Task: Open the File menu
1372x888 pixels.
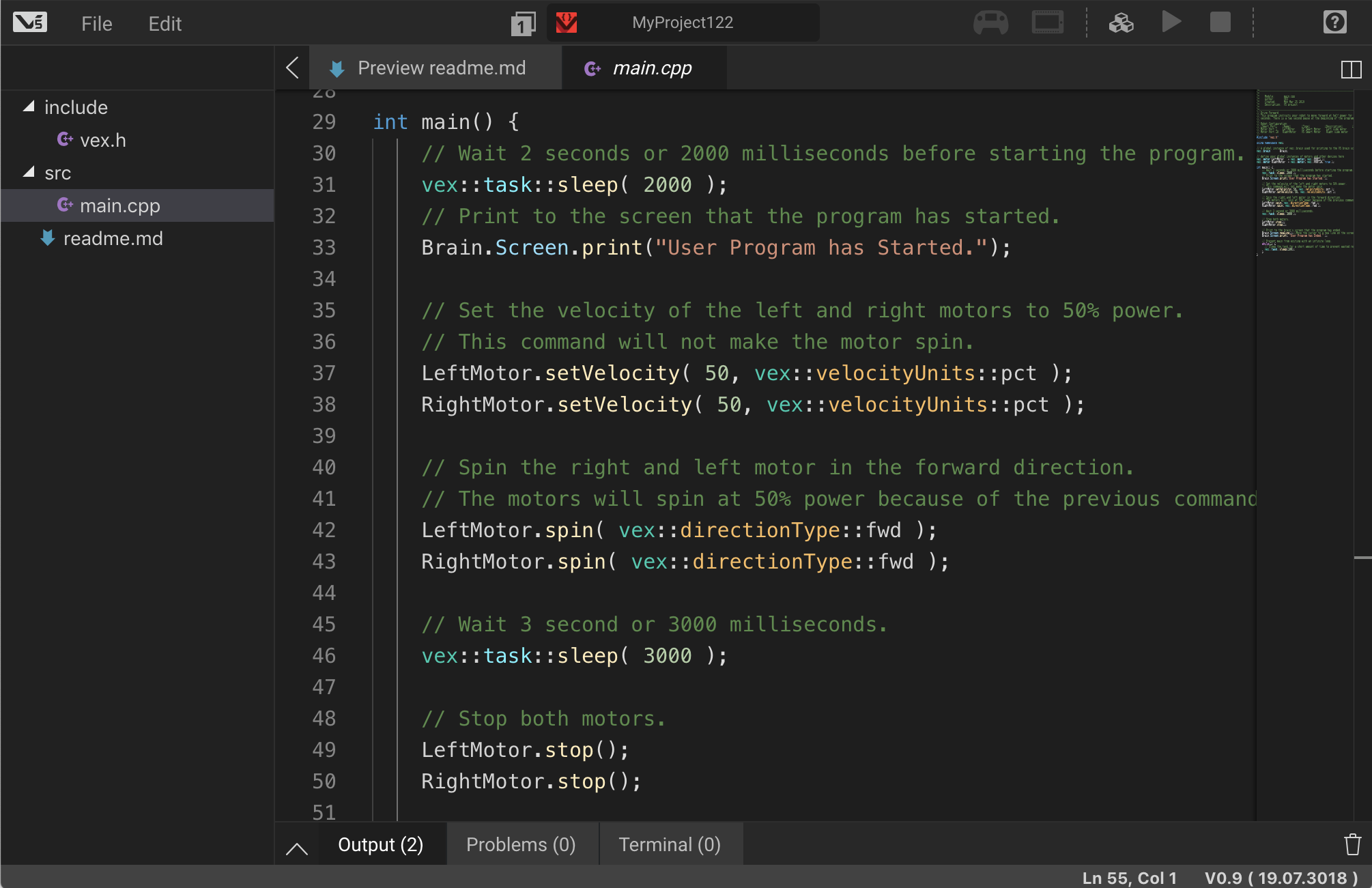Action: coord(96,24)
